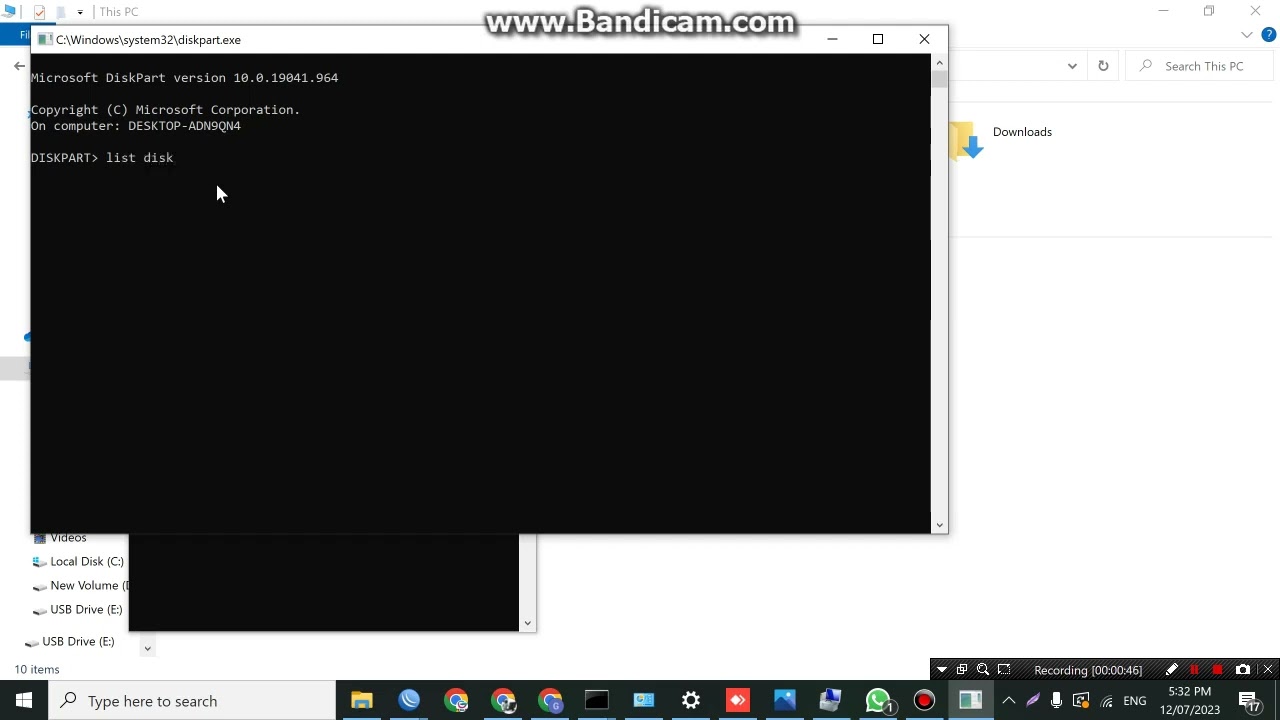Stop the Bandicam recording

pyautogui.click(x=1217, y=670)
